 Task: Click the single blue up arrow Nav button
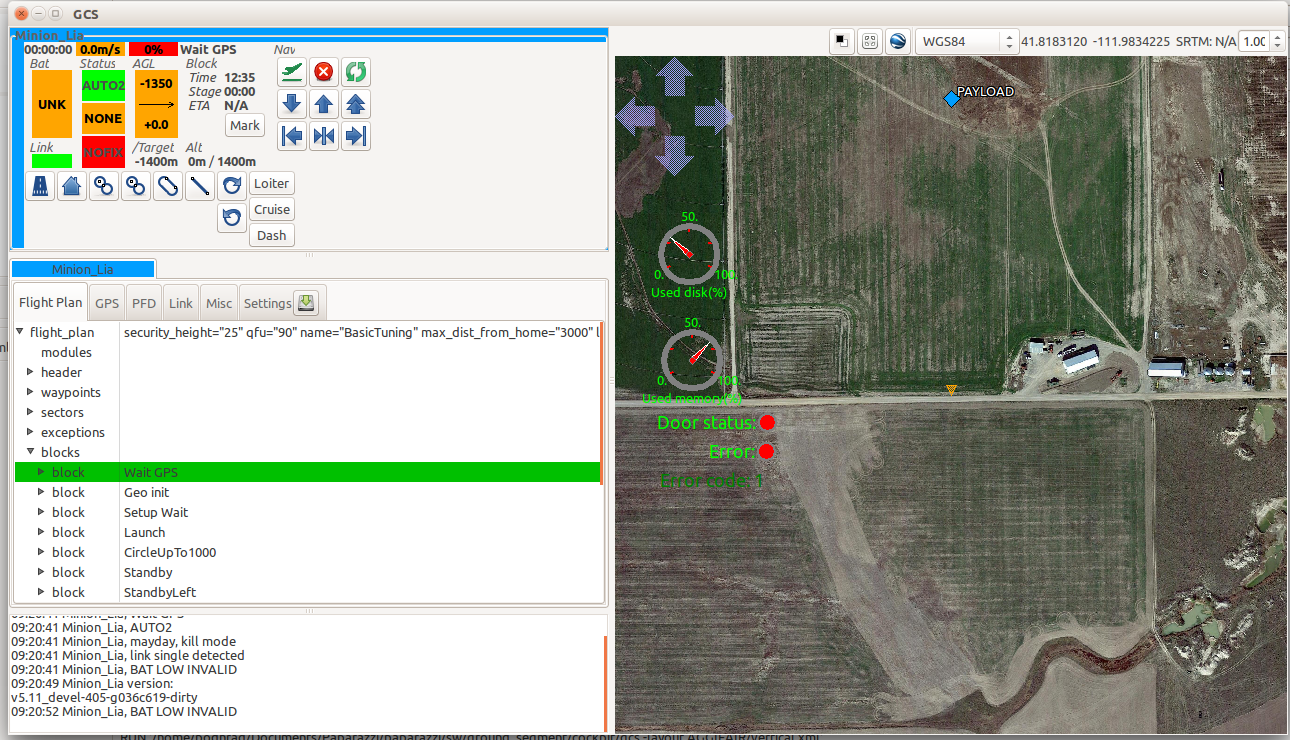pyautogui.click(x=323, y=104)
